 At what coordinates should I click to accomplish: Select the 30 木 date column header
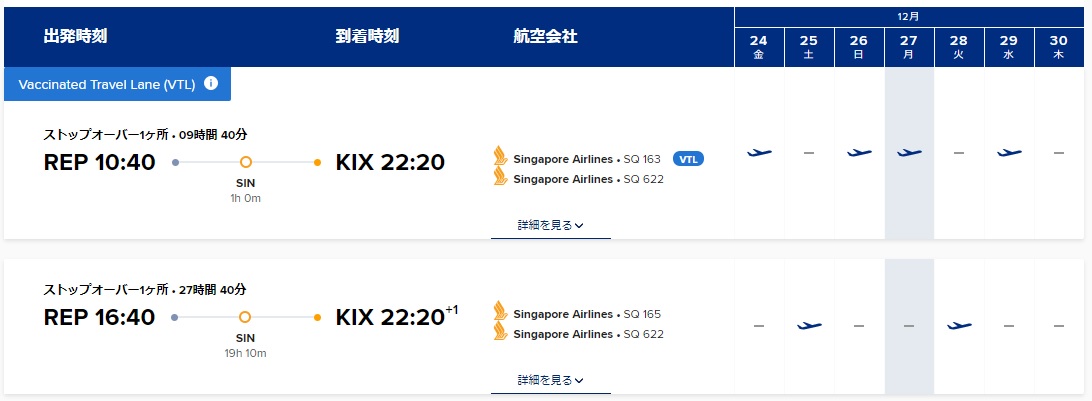[1059, 46]
